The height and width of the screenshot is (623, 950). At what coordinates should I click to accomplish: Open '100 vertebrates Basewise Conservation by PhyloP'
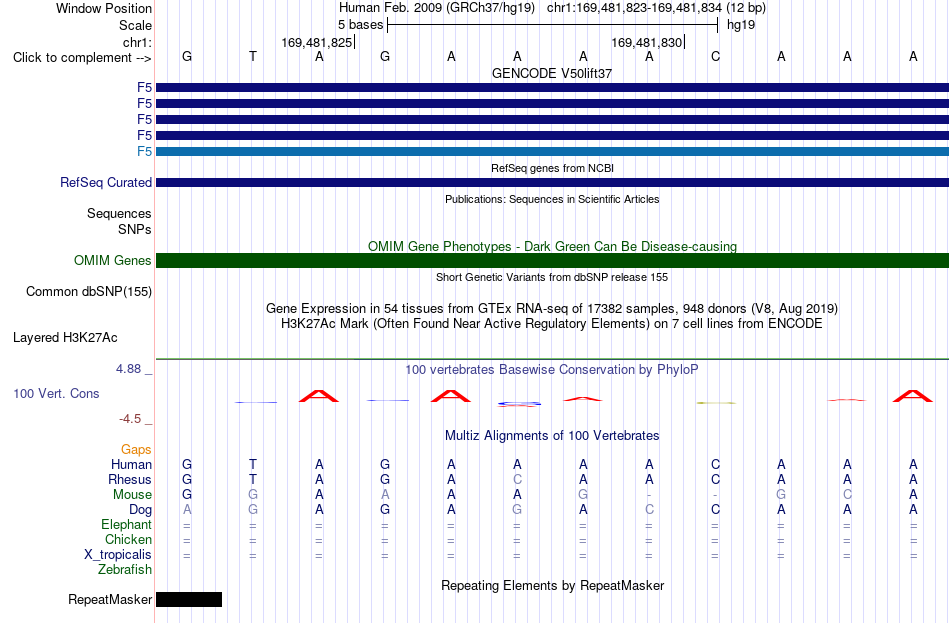point(552,370)
